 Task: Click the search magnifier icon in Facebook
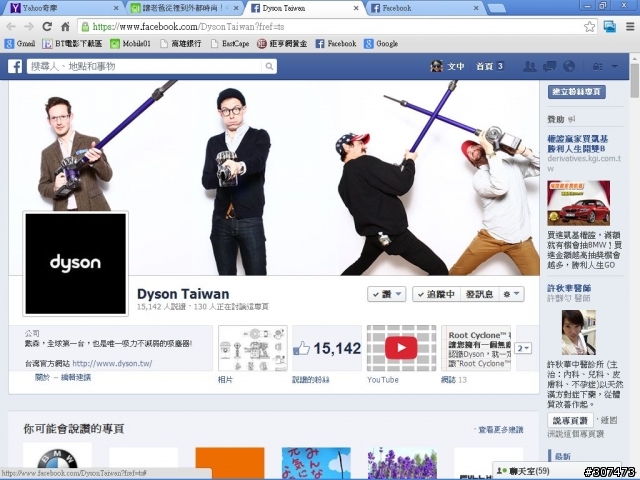tap(269, 66)
